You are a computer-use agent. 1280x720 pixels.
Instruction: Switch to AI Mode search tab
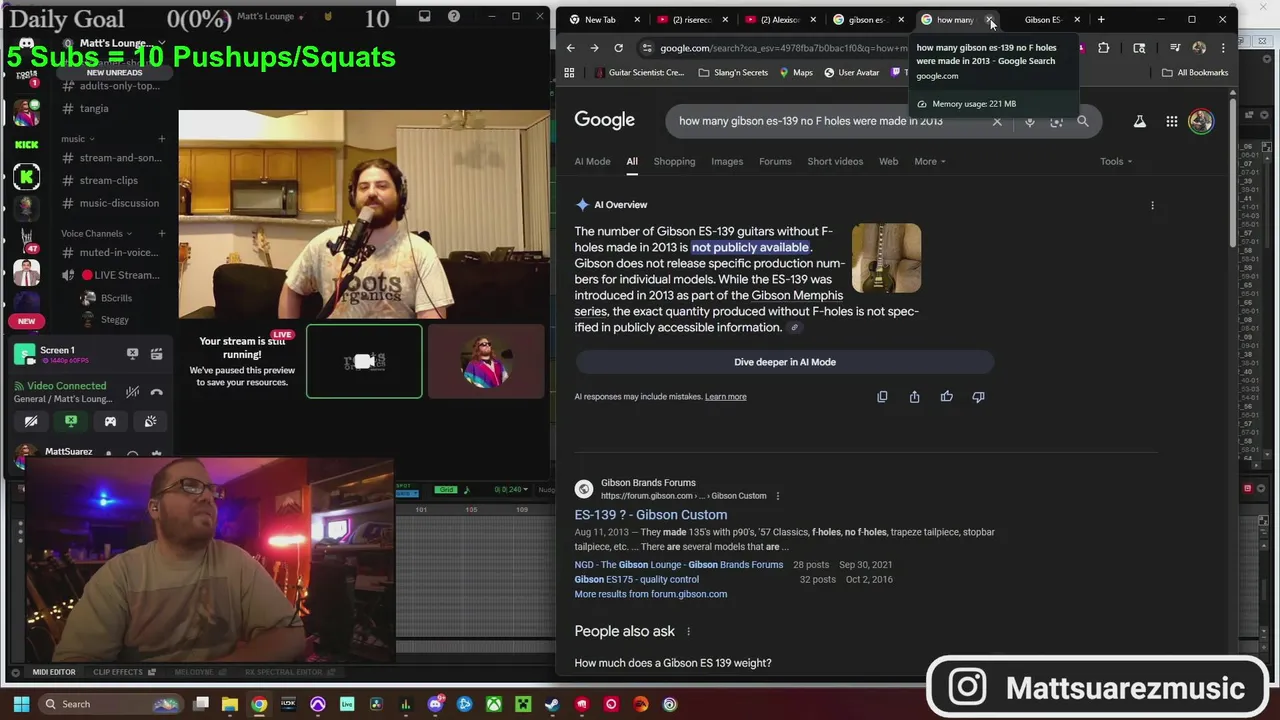click(x=592, y=161)
